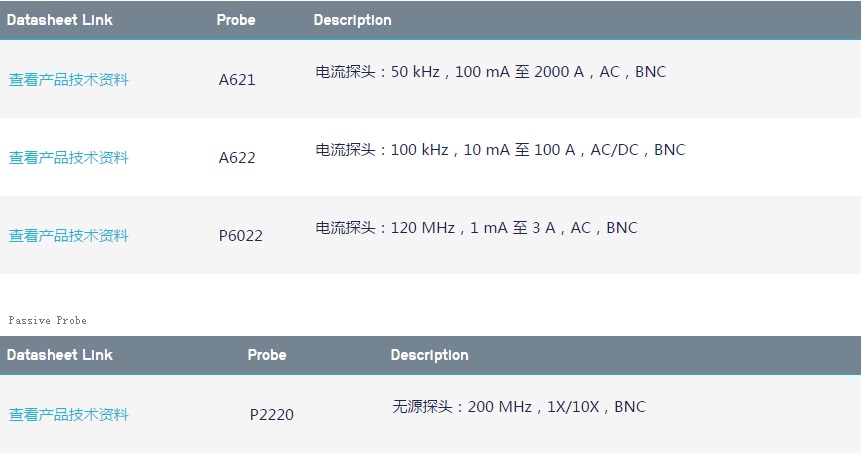The width and height of the screenshot is (861, 455).
Task: Click the top table's Probe header
Action: (x=236, y=20)
